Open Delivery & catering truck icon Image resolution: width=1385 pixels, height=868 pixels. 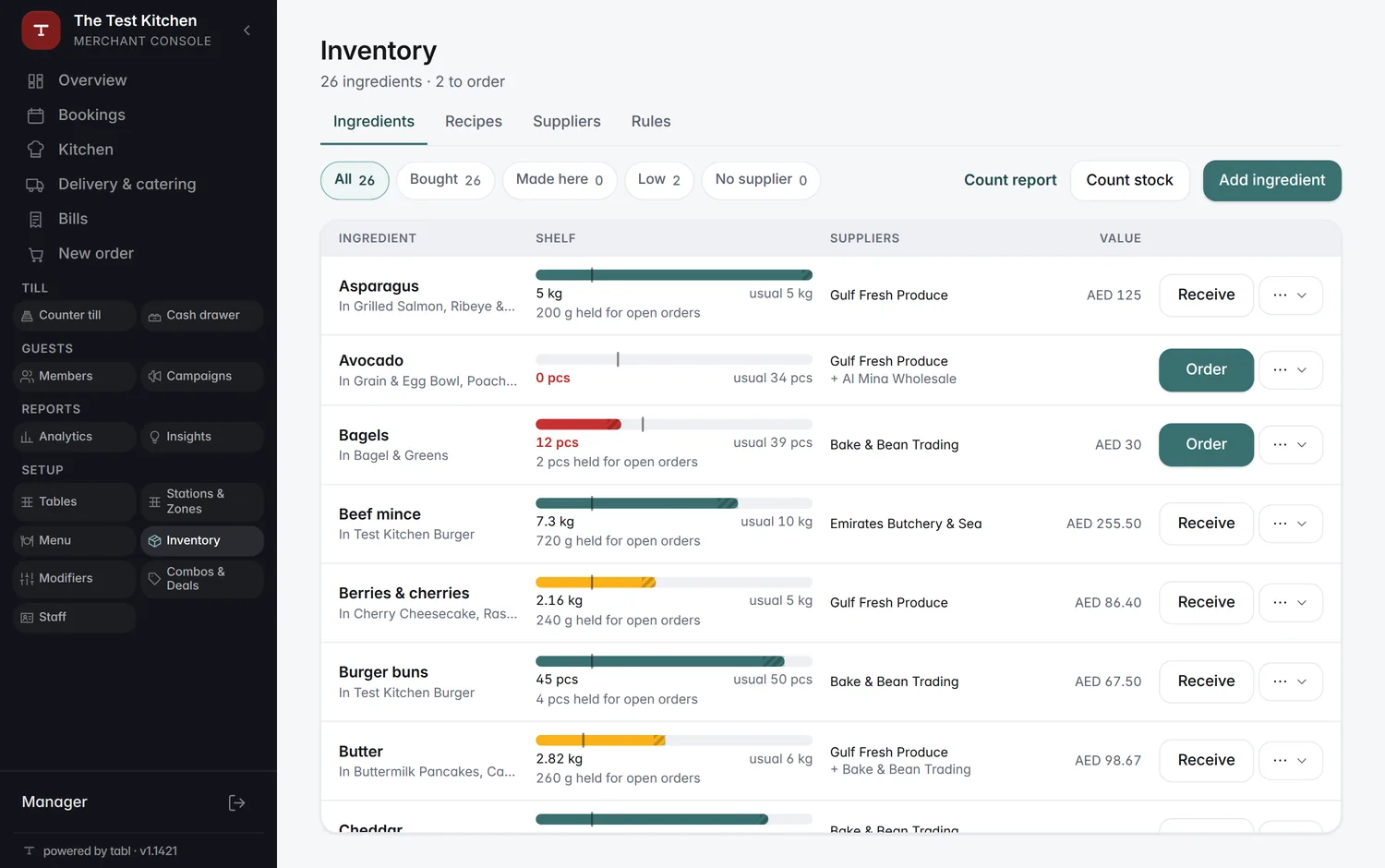click(x=36, y=185)
